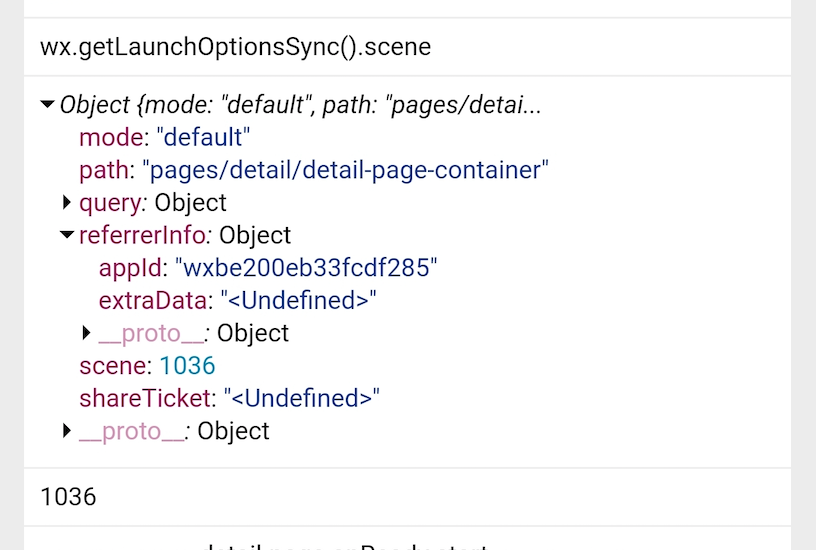Viewport: 816px width, 550px height.
Task: Click the wx.getLaunchOptionsSync().scene command line
Action: [x=235, y=47]
